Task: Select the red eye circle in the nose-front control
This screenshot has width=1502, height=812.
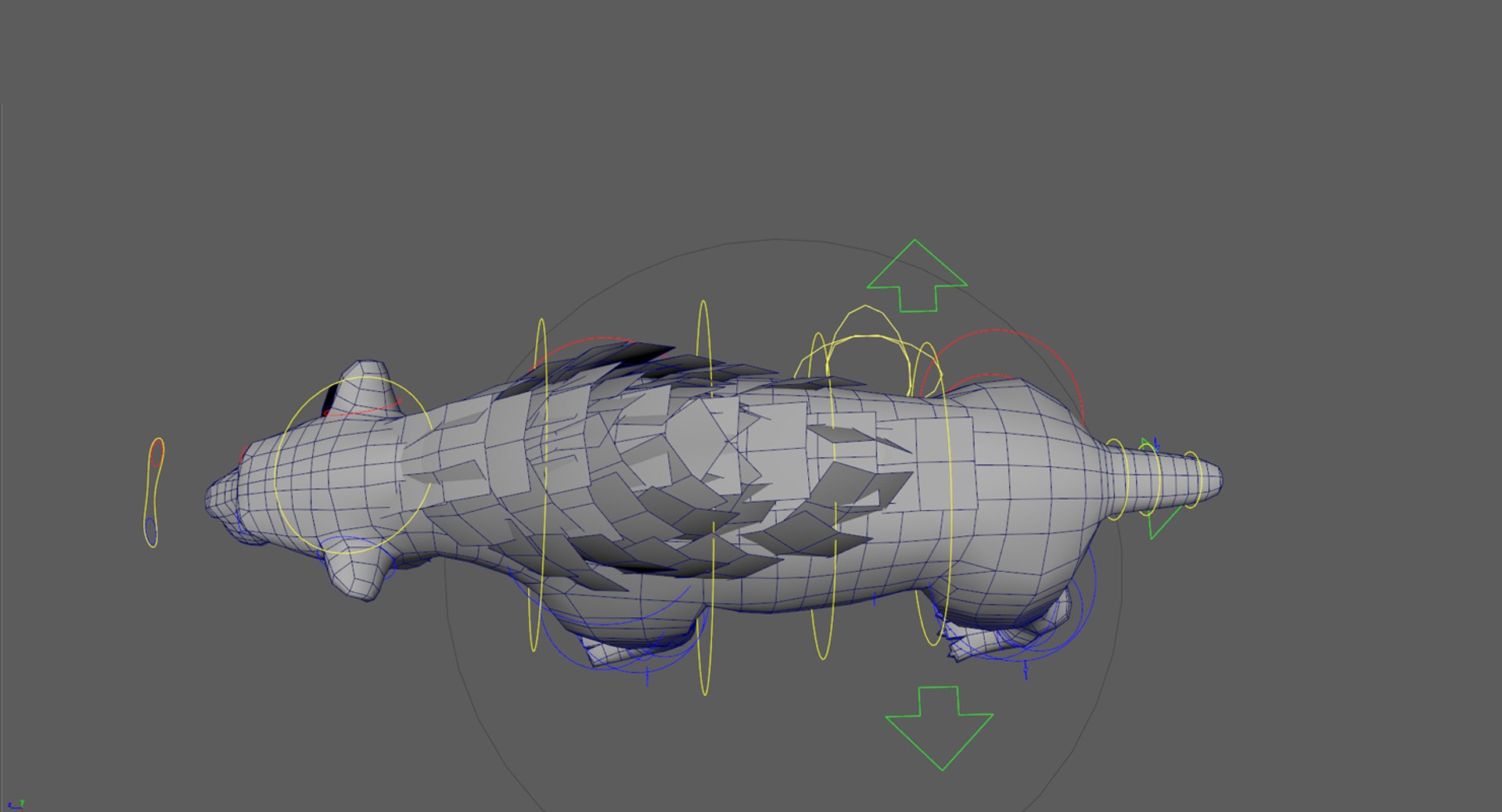Action: [x=156, y=452]
